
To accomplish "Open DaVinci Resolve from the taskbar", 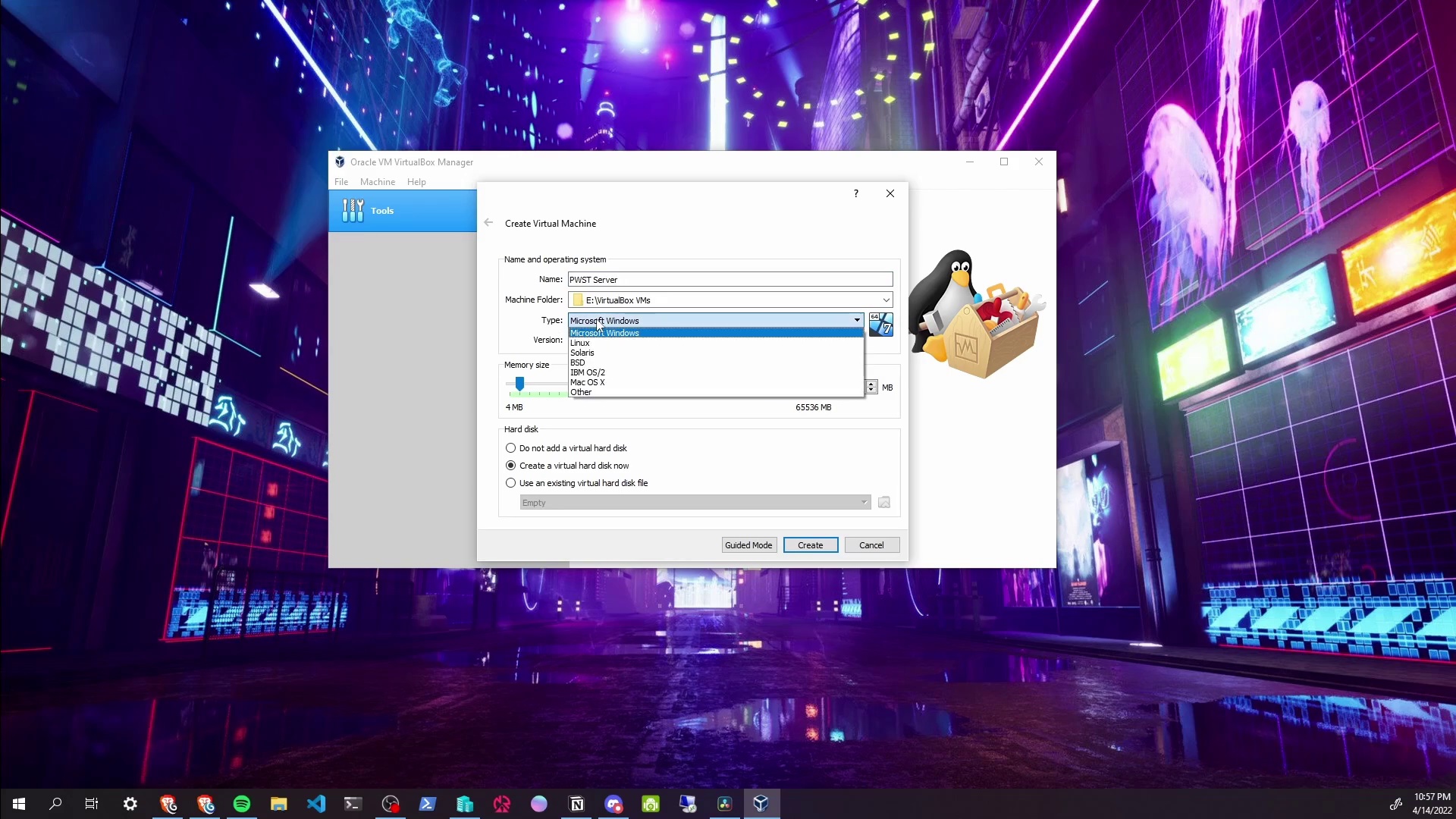I will click(725, 804).
